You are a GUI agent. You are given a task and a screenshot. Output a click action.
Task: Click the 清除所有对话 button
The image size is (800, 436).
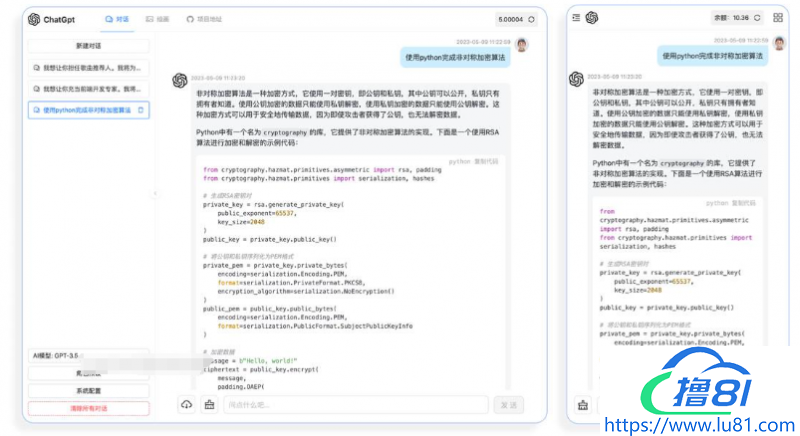pos(88,408)
